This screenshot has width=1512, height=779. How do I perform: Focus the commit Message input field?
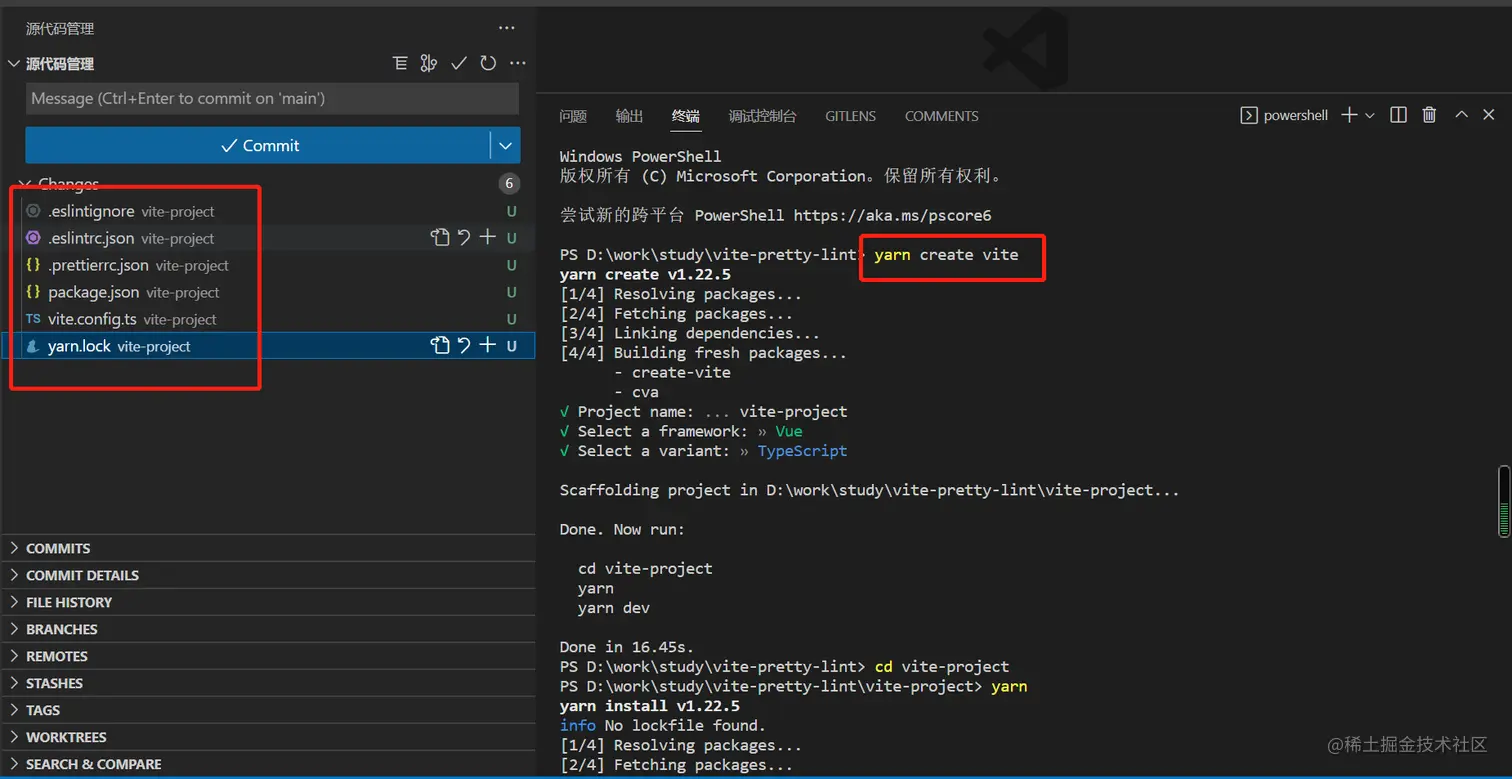pos(272,98)
